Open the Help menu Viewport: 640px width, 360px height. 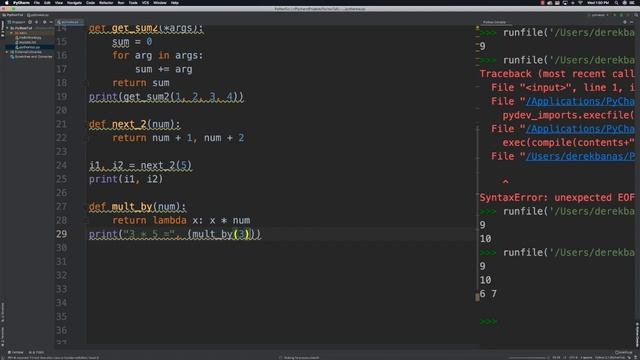[x=175, y=2]
